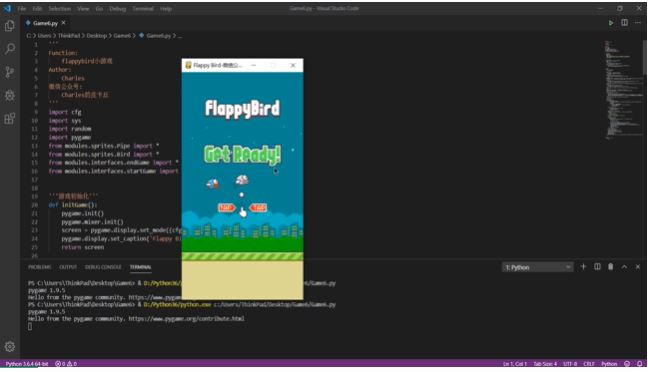The image size is (648, 372).
Task: Add a new terminal with plus icon
Action: coord(583,267)
